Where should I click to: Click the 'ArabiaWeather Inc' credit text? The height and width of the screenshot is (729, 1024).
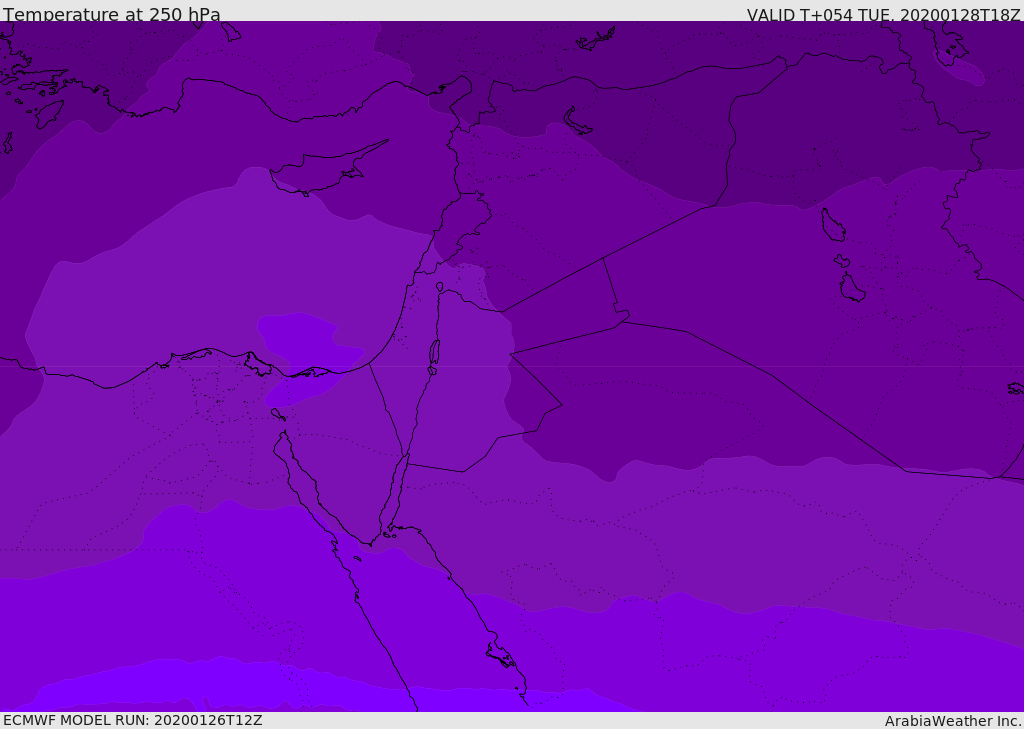click(x=953, y=721)
